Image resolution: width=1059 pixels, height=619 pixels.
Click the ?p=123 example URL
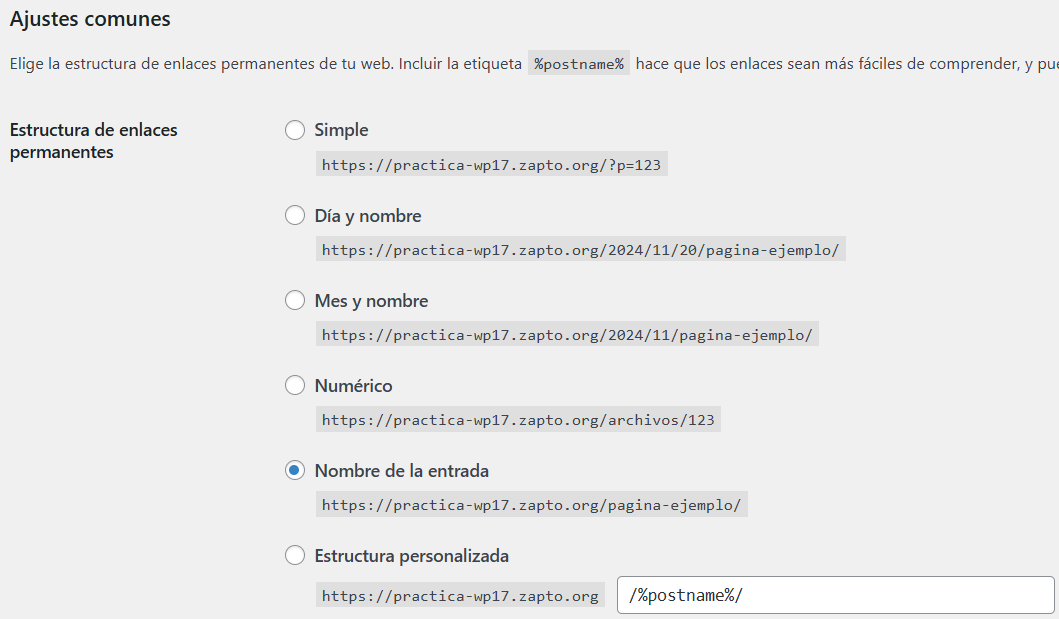click(x=491, y=166)
